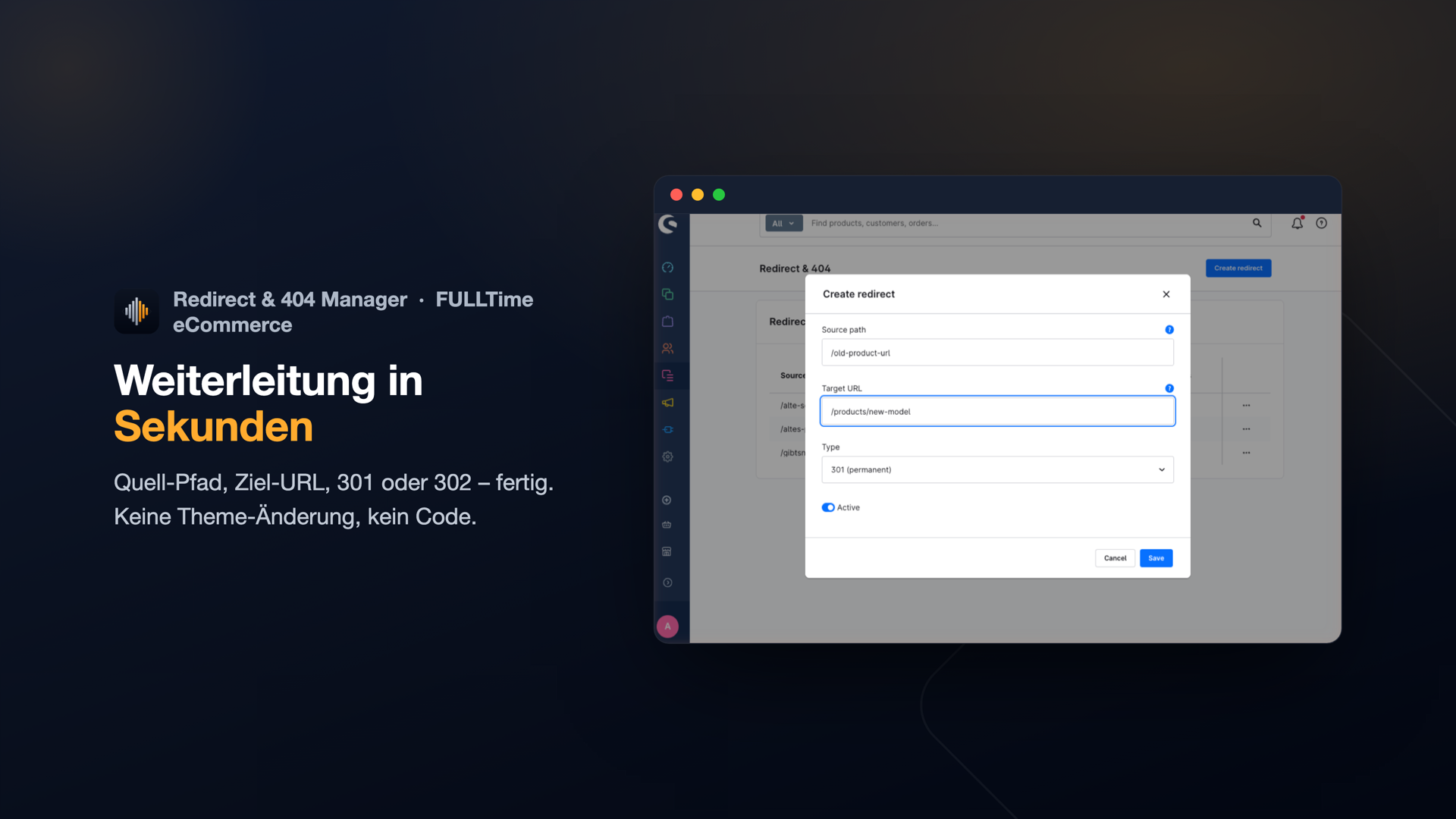The width and height of the screenshot is (1456, 819).
Task: Toggle the Active switch off
Action: click(x=828, y=507)
